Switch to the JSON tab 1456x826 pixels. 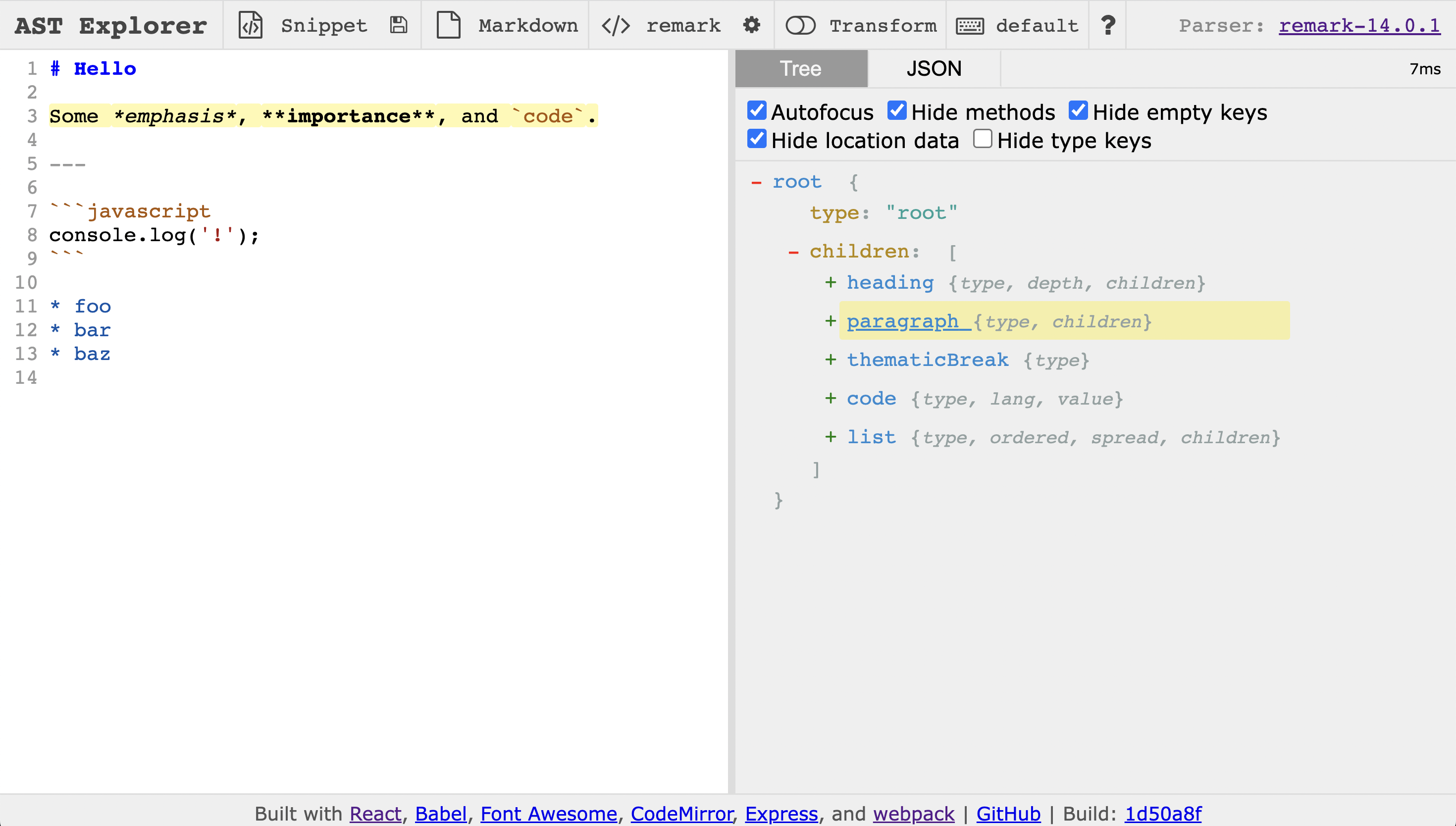933,68
